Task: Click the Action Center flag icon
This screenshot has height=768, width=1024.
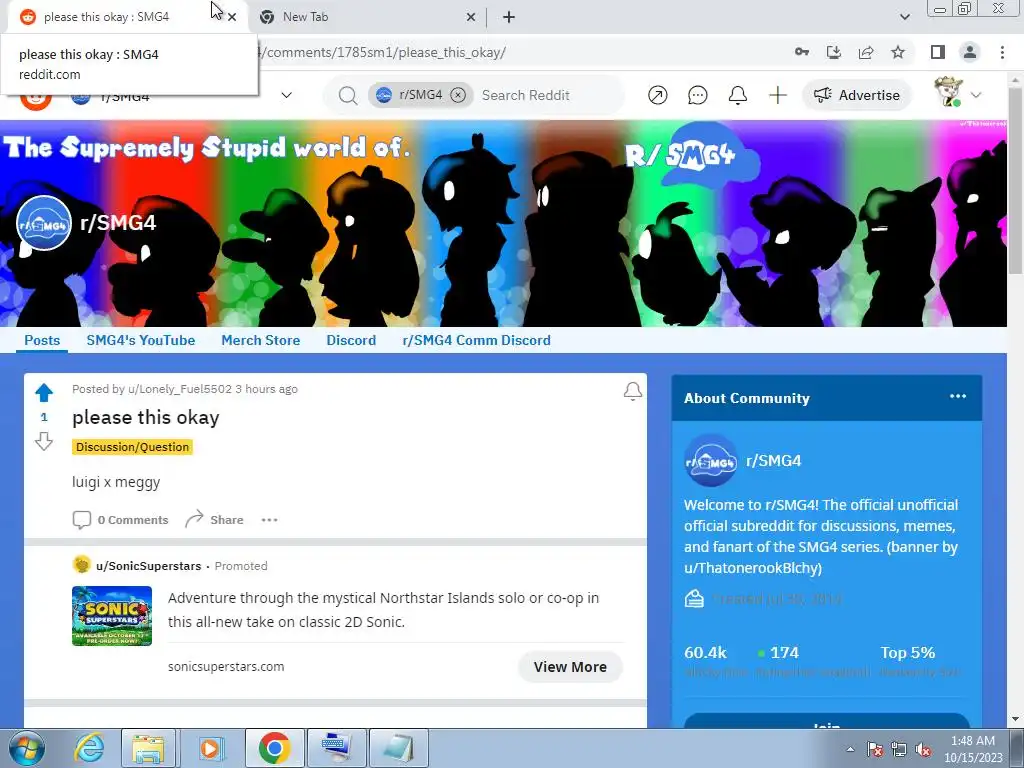Action: coord(875,750)
